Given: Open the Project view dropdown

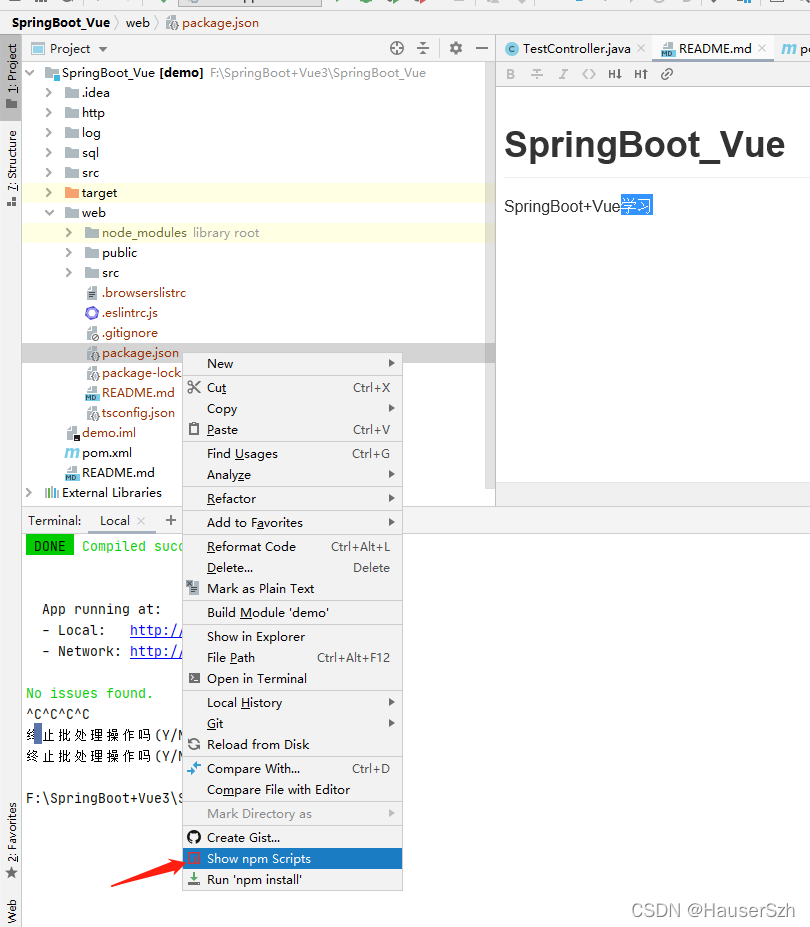Looking at the screenshot, I should [103, 49].
